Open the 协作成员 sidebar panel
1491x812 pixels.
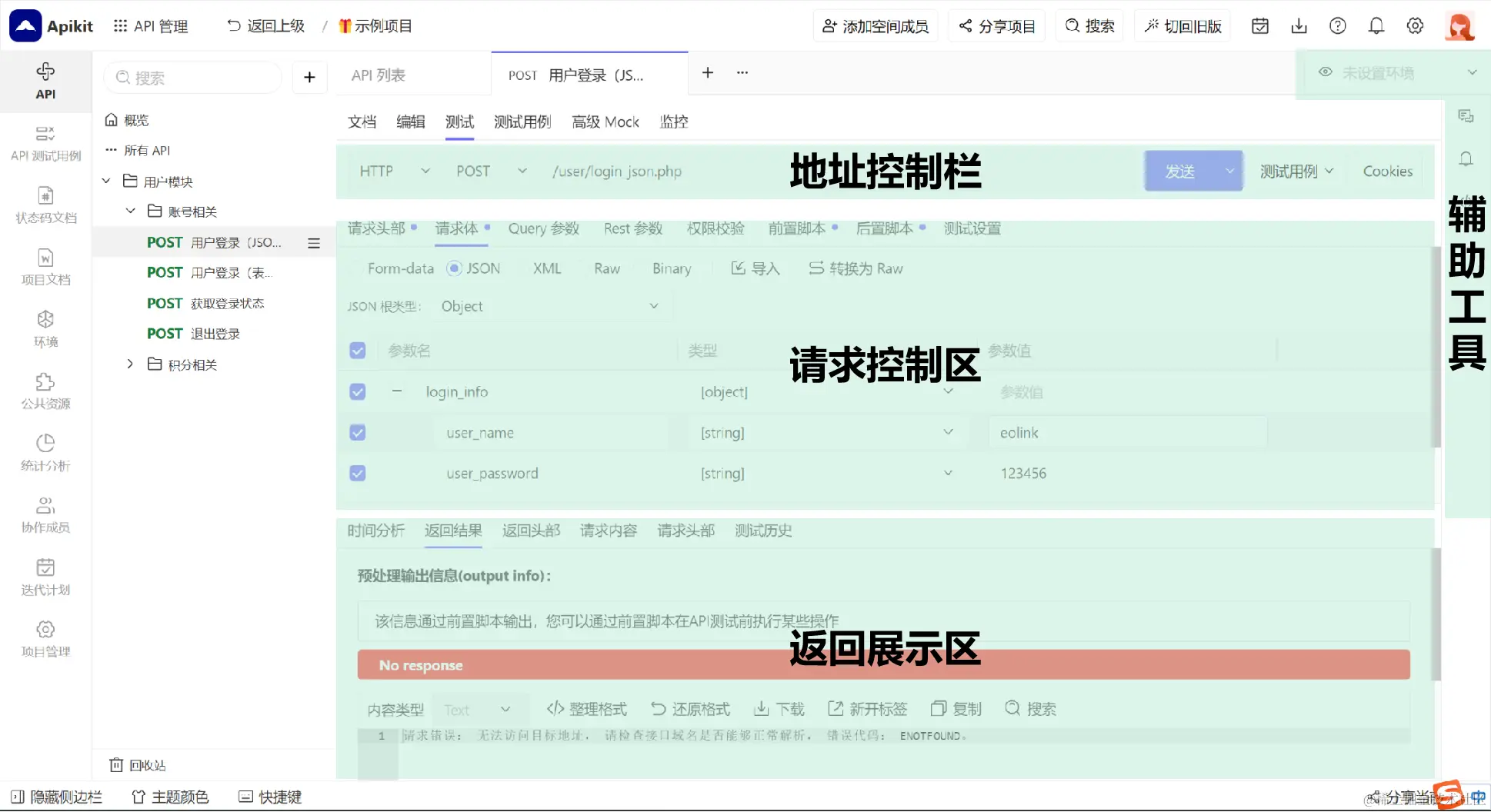tap(45, 514)
